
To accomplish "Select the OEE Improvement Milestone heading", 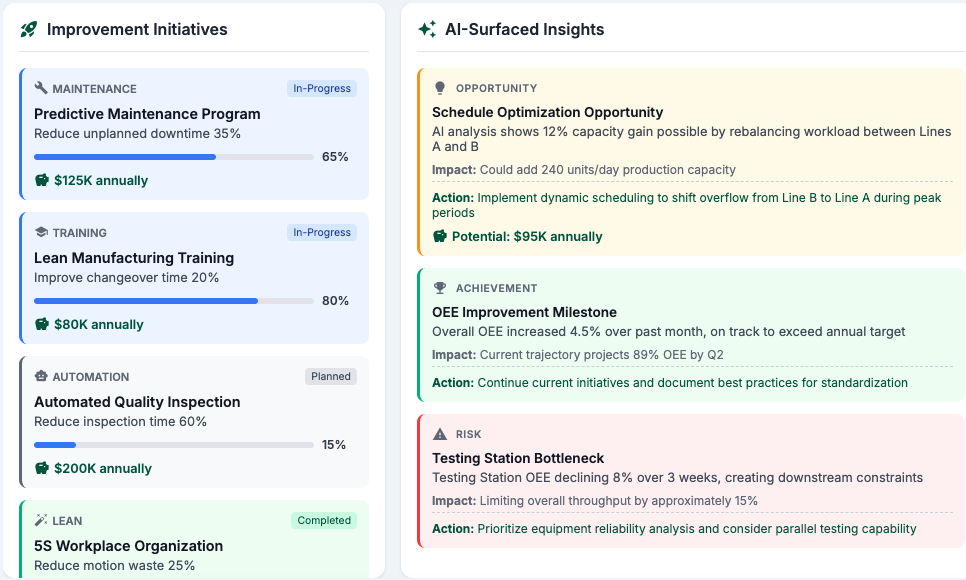I will coord(524,312).
